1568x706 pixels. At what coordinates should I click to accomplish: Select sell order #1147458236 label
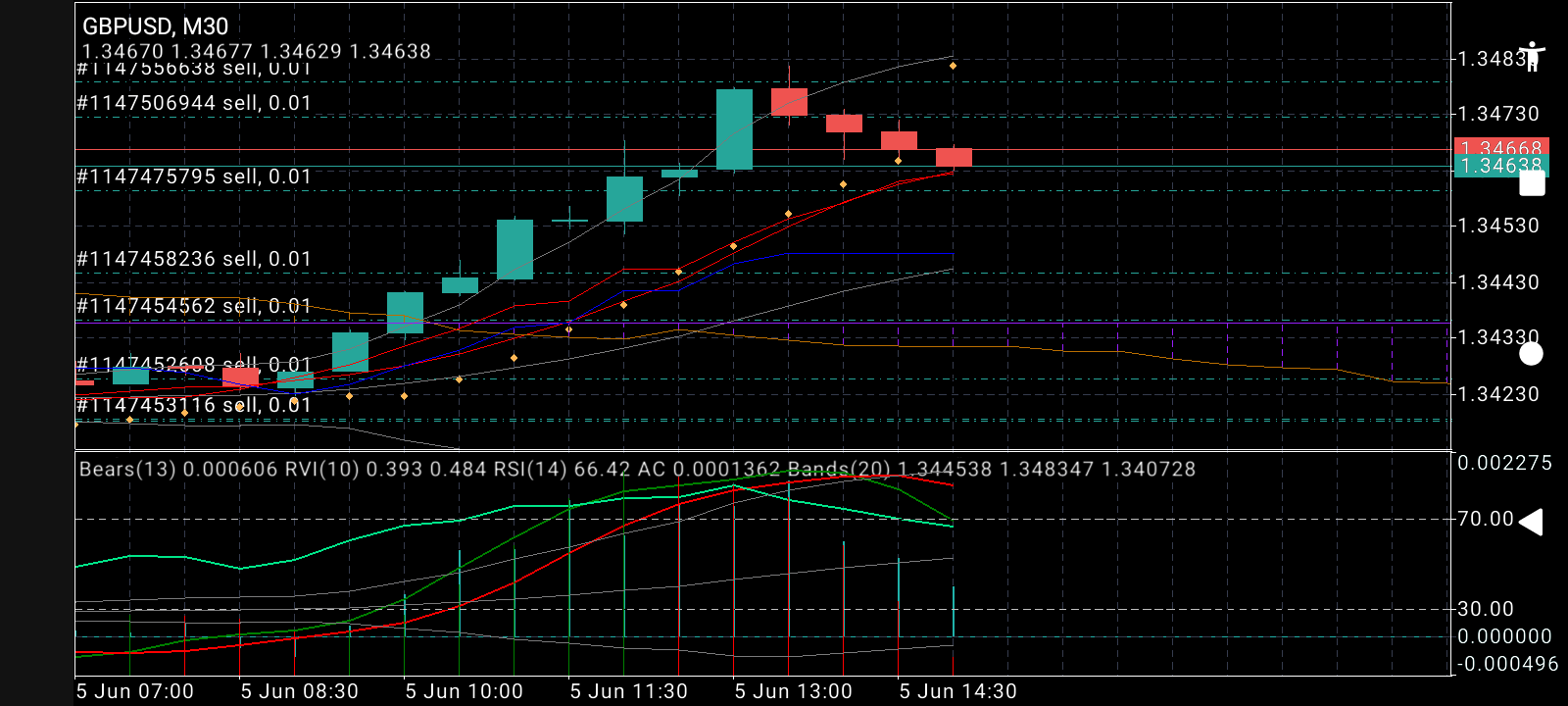tap(194, 259)
